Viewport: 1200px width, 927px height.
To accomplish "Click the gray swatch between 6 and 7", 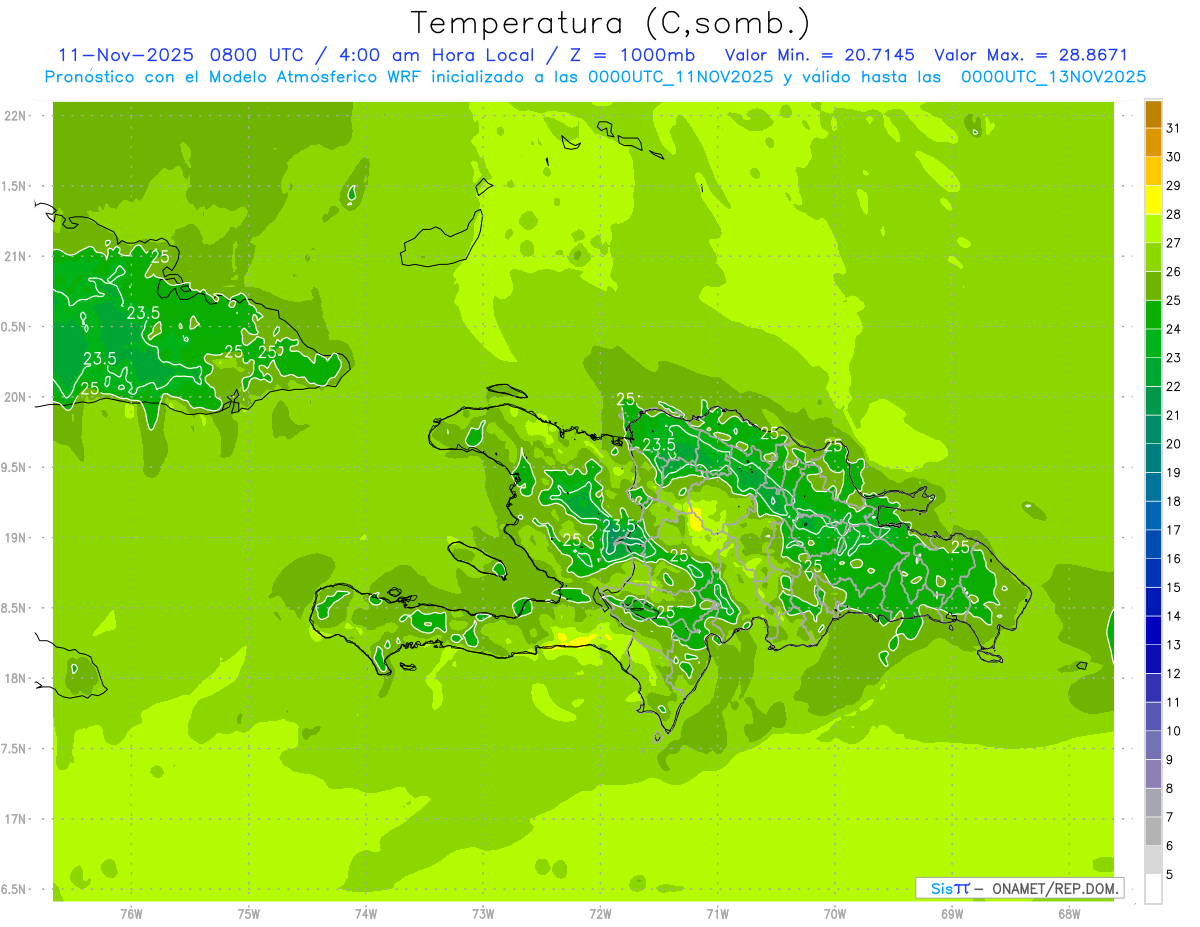I will coord(1153,832).
